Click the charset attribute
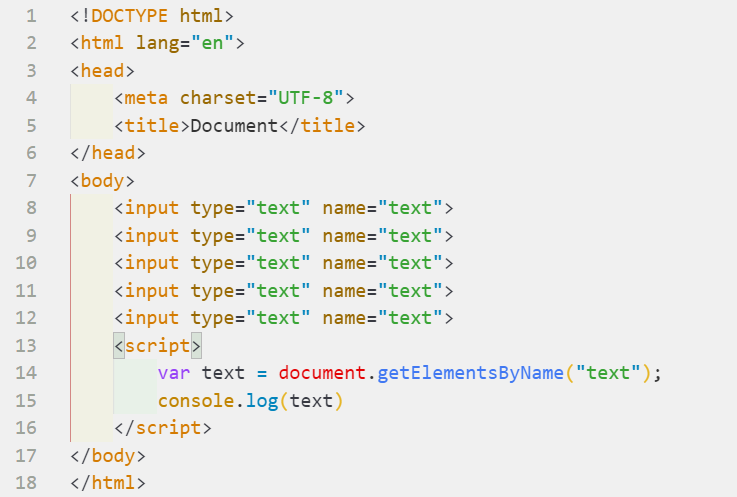The image size is (737, 497). [x=218, y=98]
